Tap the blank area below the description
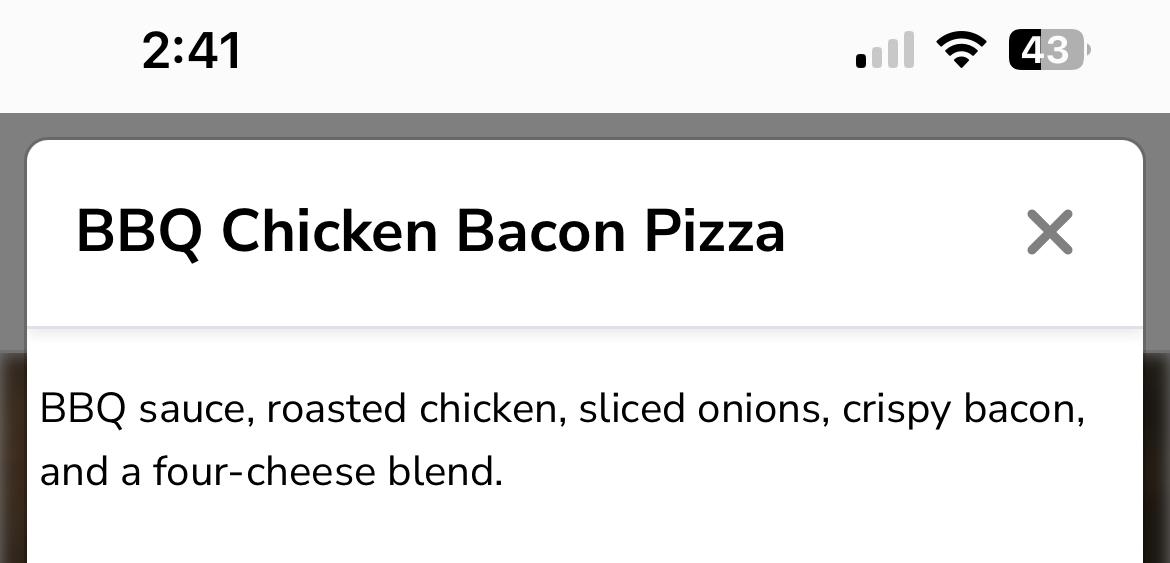Screen dimensions: 1170x563 click(585, 530)
